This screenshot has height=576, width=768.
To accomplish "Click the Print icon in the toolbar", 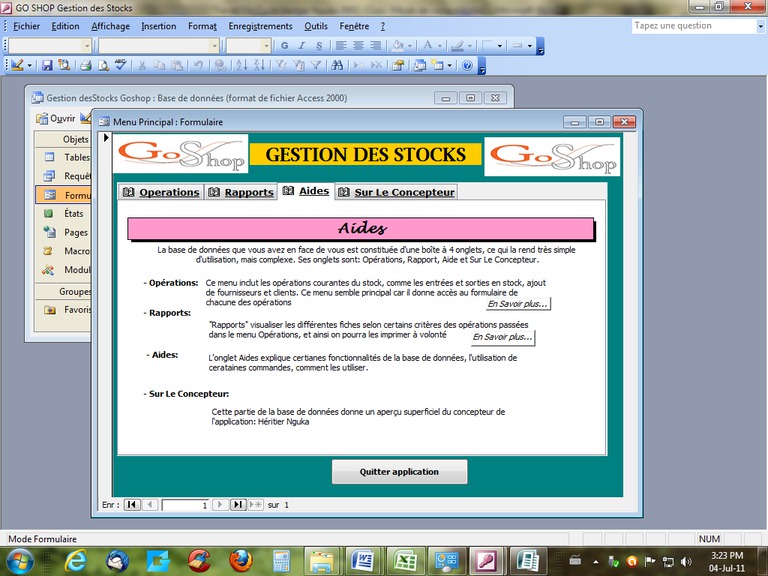I will [x=85, y=65].
